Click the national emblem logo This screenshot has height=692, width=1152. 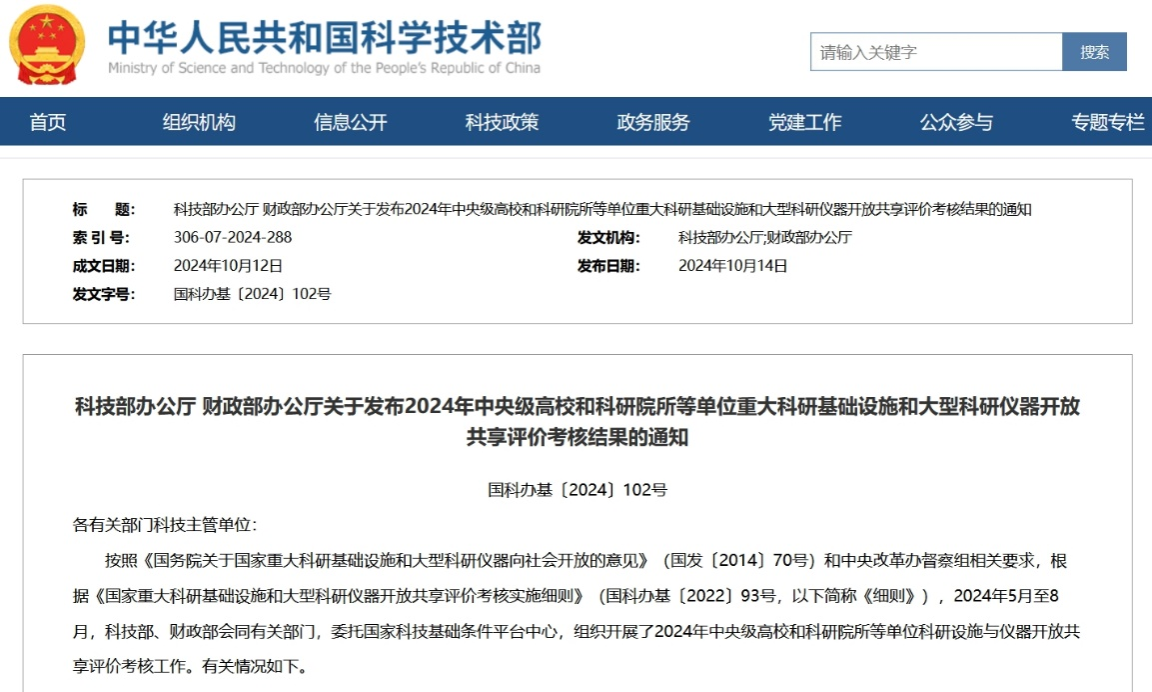(47, 45)
